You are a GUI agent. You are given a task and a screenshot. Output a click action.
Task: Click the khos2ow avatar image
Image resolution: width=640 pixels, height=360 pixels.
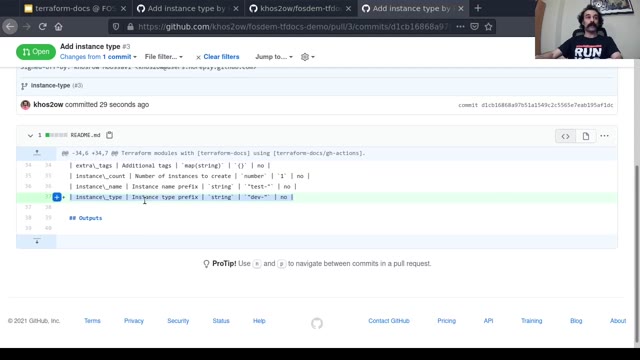click(25, 105)
